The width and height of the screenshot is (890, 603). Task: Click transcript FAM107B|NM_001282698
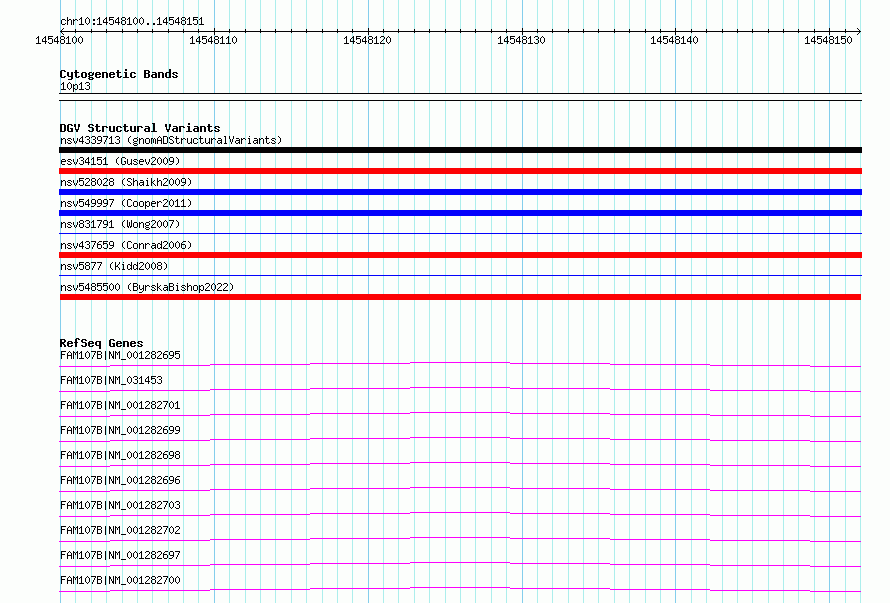[x=120, y=455]
